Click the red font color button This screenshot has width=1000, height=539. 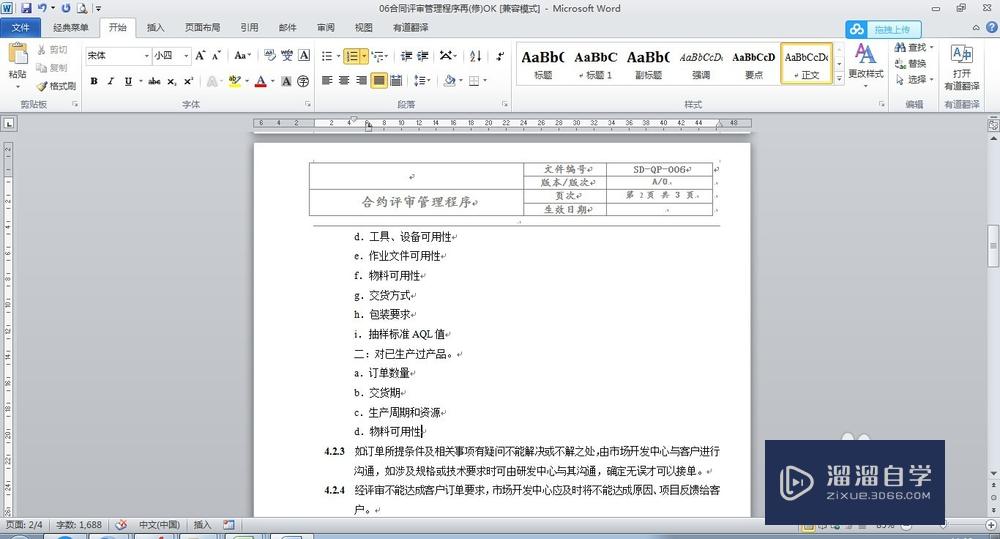point(260,81)
